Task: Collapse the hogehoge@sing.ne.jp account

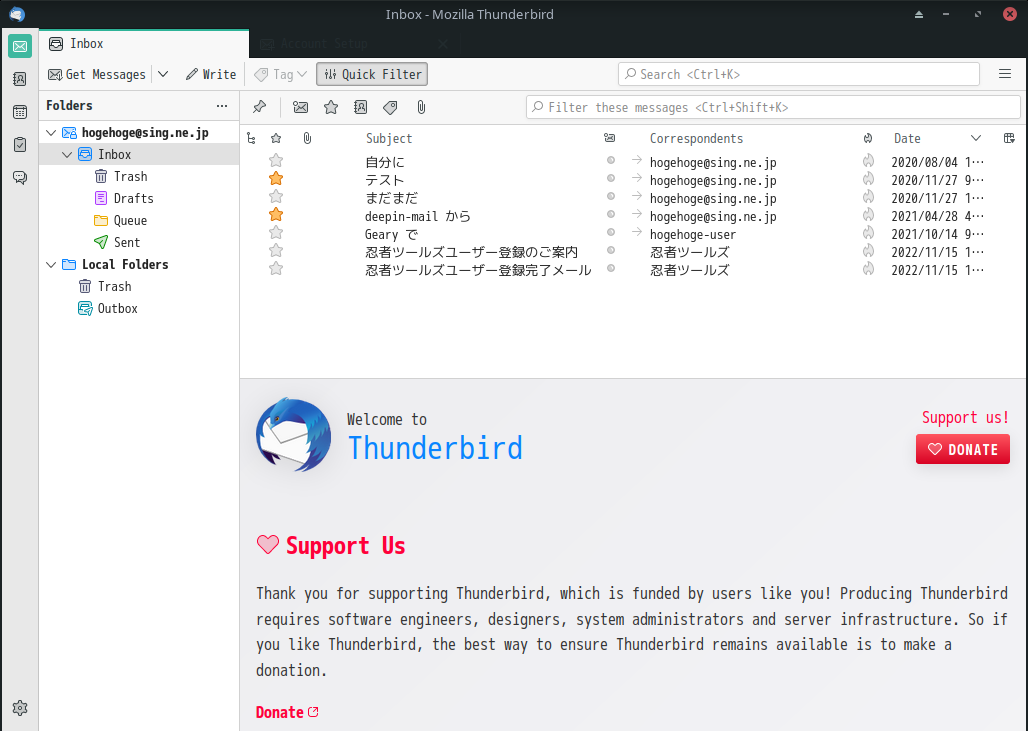Action: [51, 133]
